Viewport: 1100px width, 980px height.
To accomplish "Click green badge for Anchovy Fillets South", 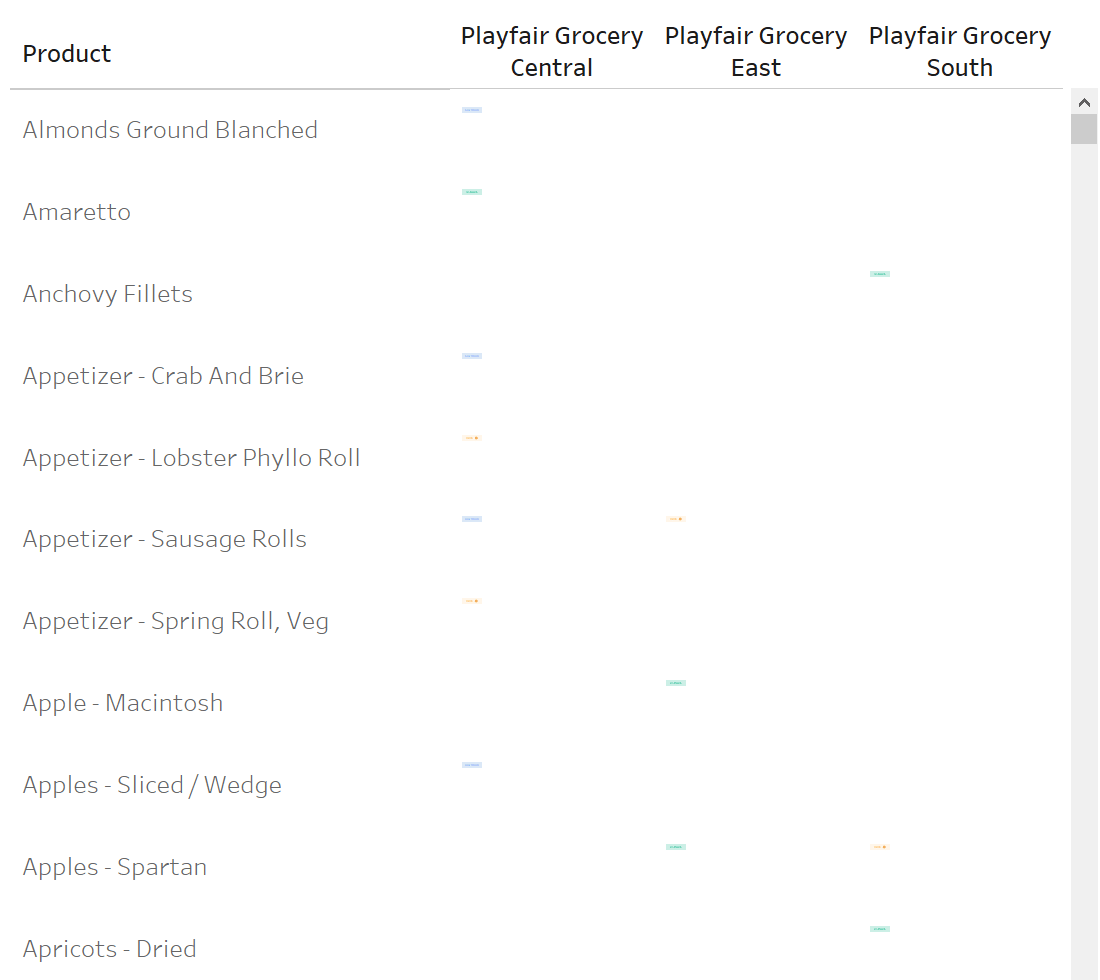I will coord(880,274).
